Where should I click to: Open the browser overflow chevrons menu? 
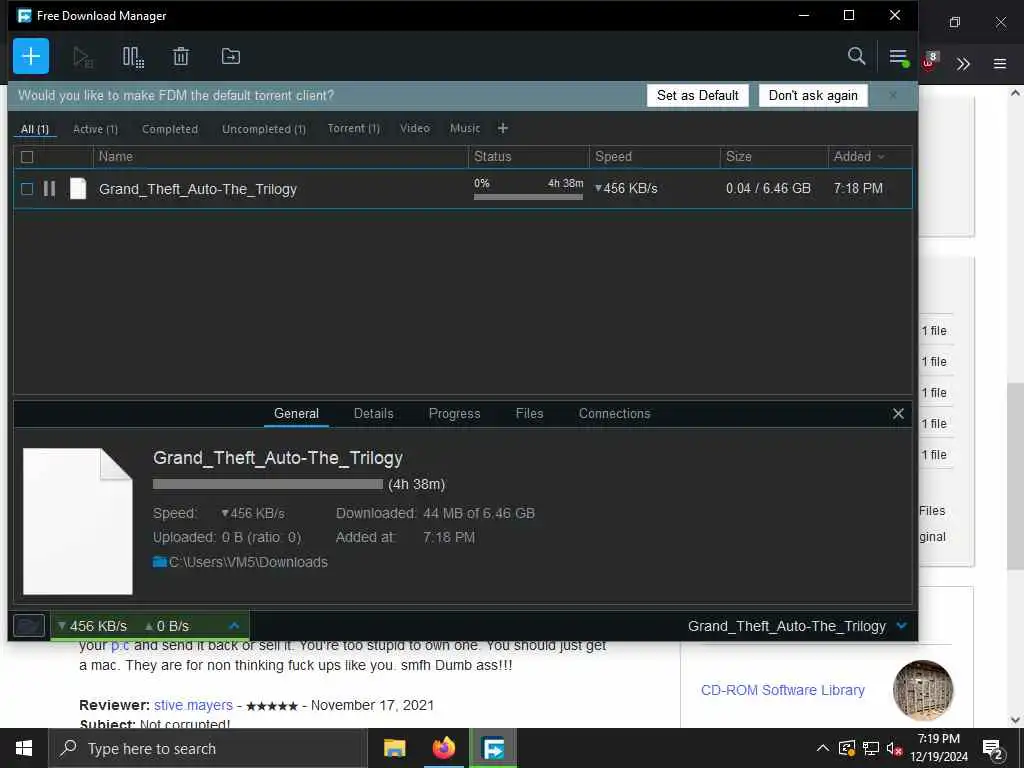963,63
